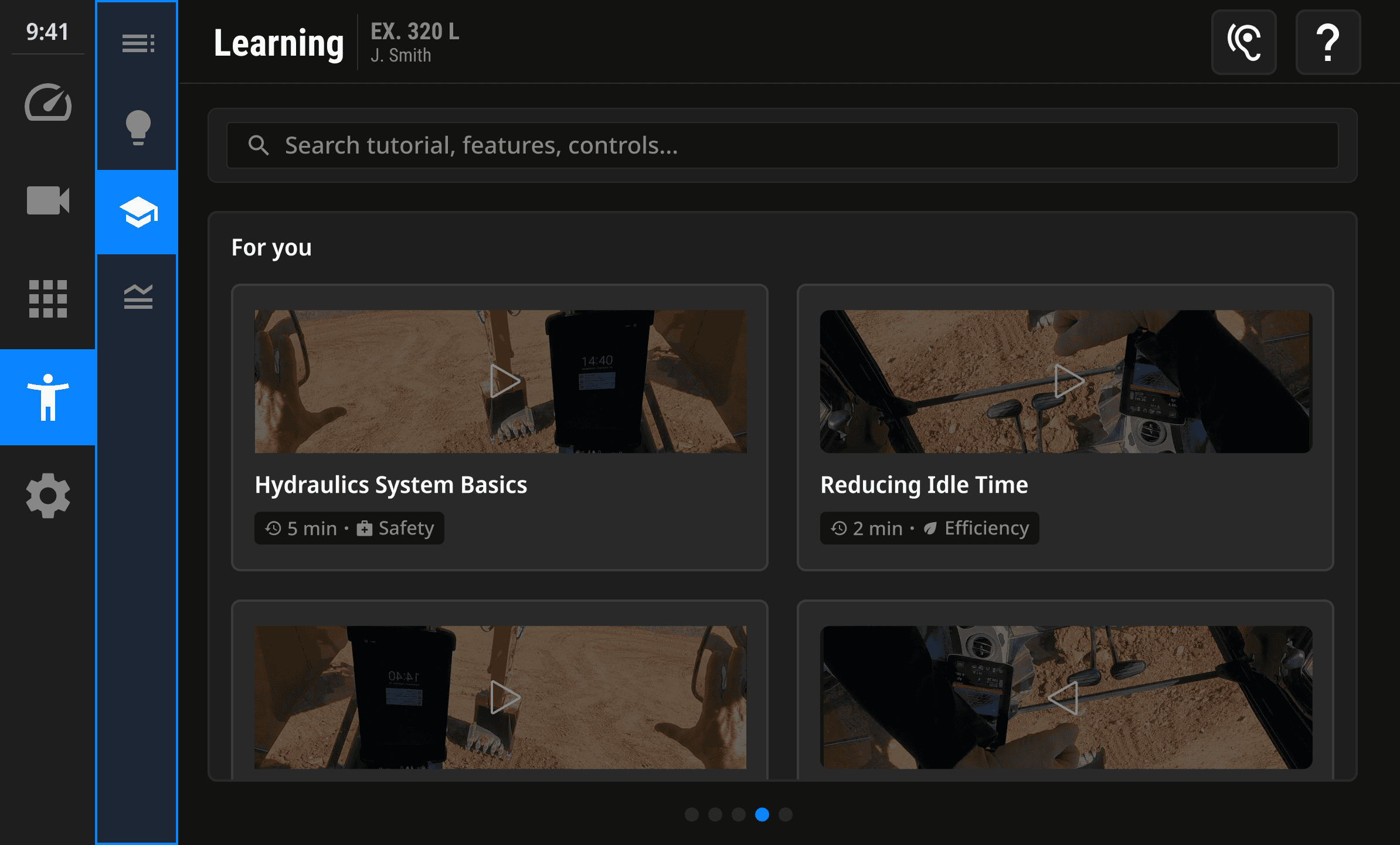Click the search tutorials input field
This screenshot has width=1400, height=845.
click(x=782, y=145)
